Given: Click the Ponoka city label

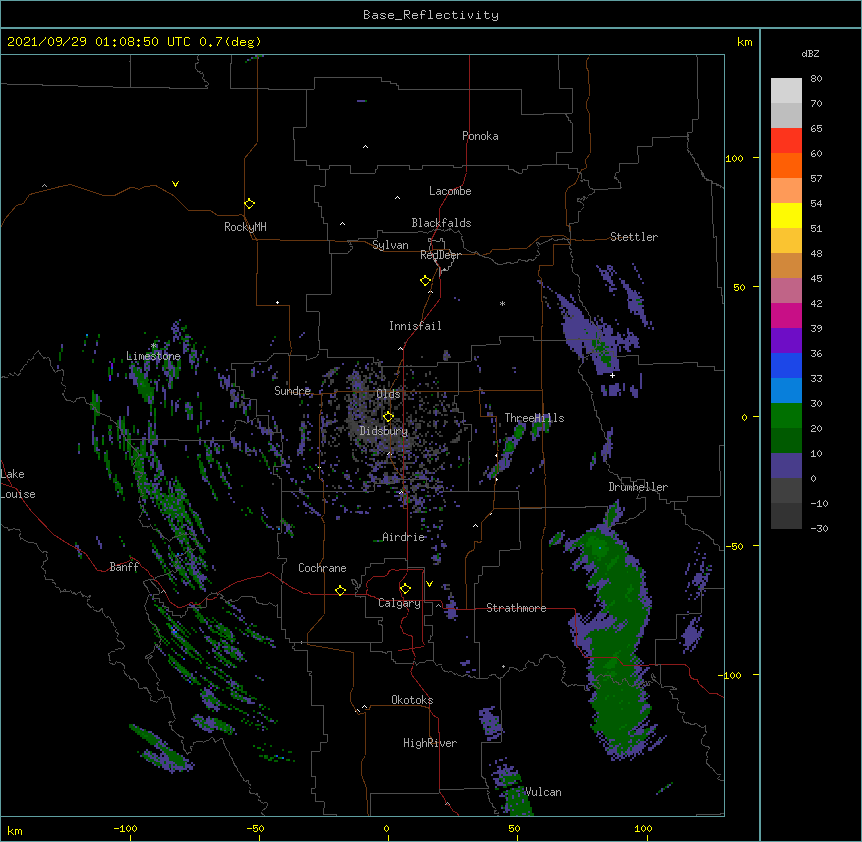Looking at the screenshot, I should [480, 136].
